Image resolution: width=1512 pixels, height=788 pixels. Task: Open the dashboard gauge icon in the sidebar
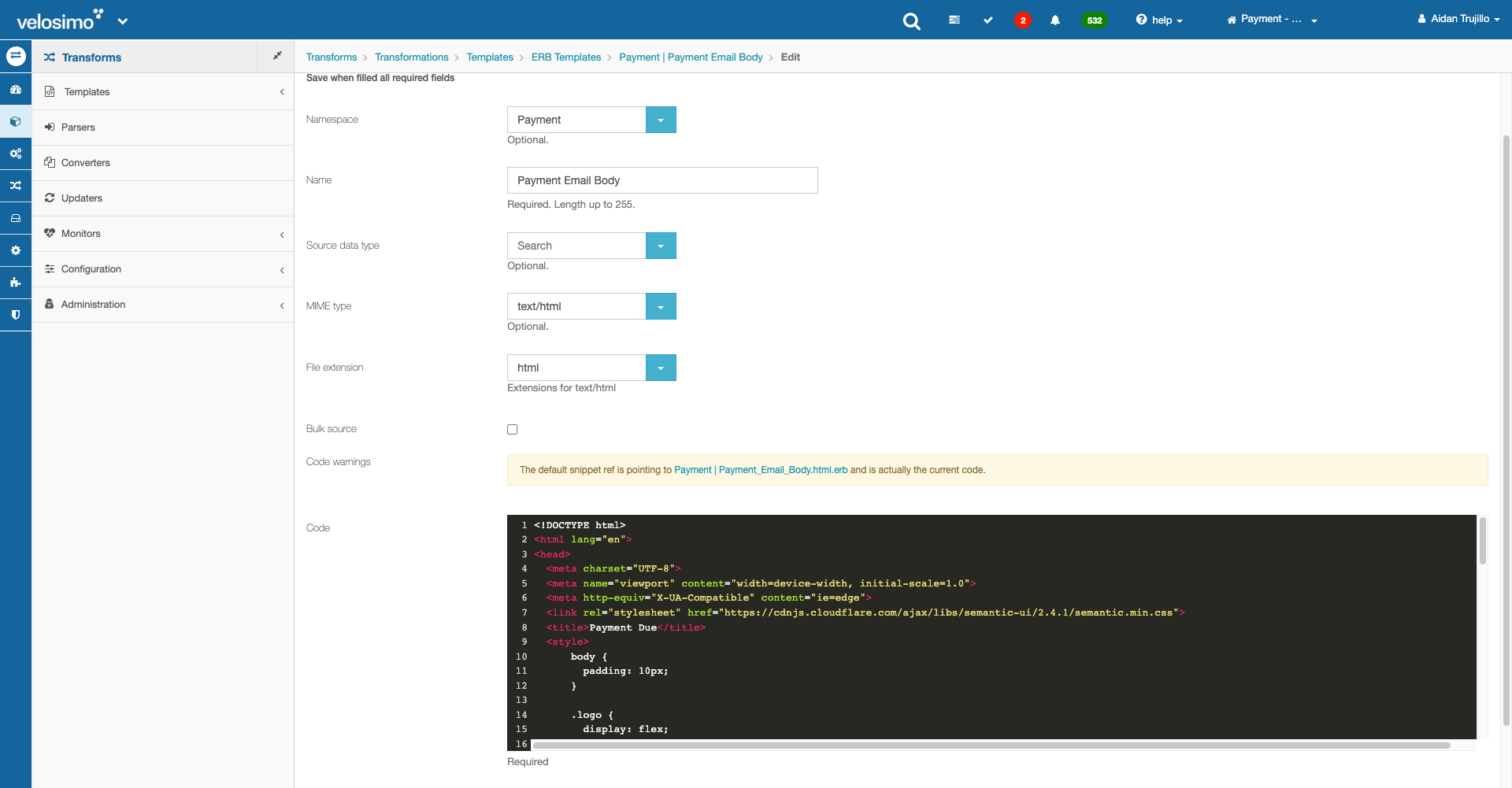(x=16, y=90)
